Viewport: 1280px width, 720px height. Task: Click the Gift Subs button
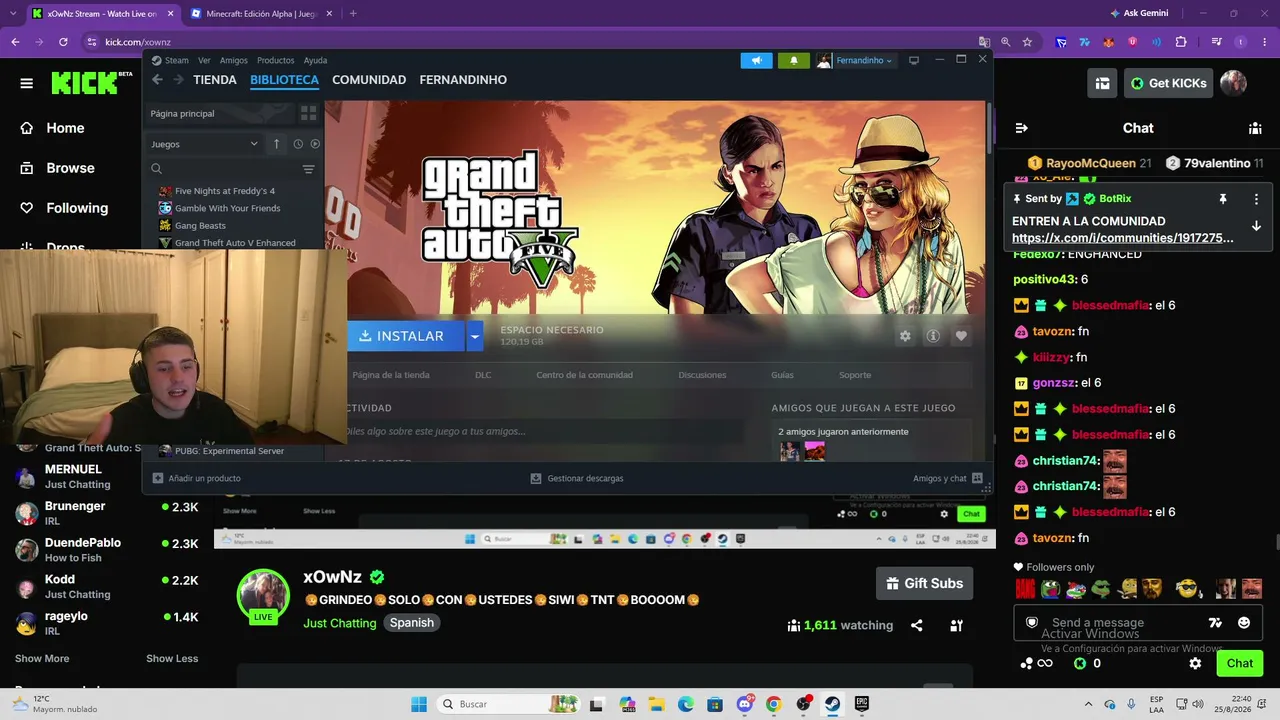pyautogui.click(x=925, y=583)
